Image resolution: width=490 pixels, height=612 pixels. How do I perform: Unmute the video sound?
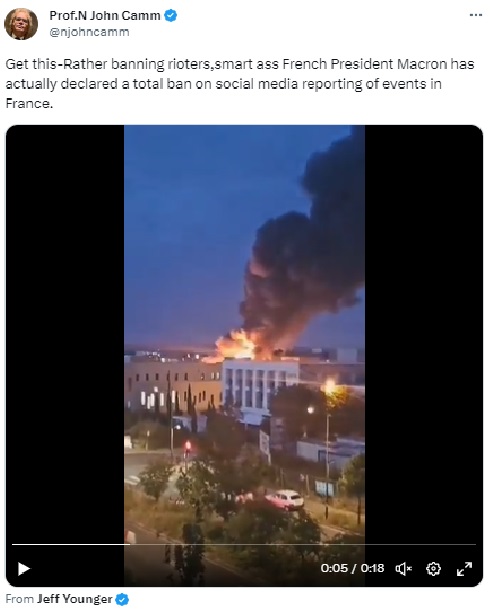(x=403, y=569)
